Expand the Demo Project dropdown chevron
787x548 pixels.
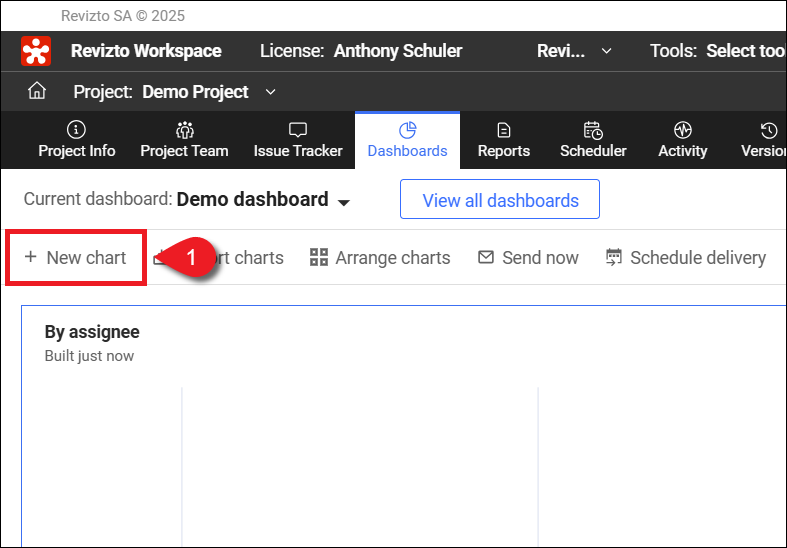point(270,92)
